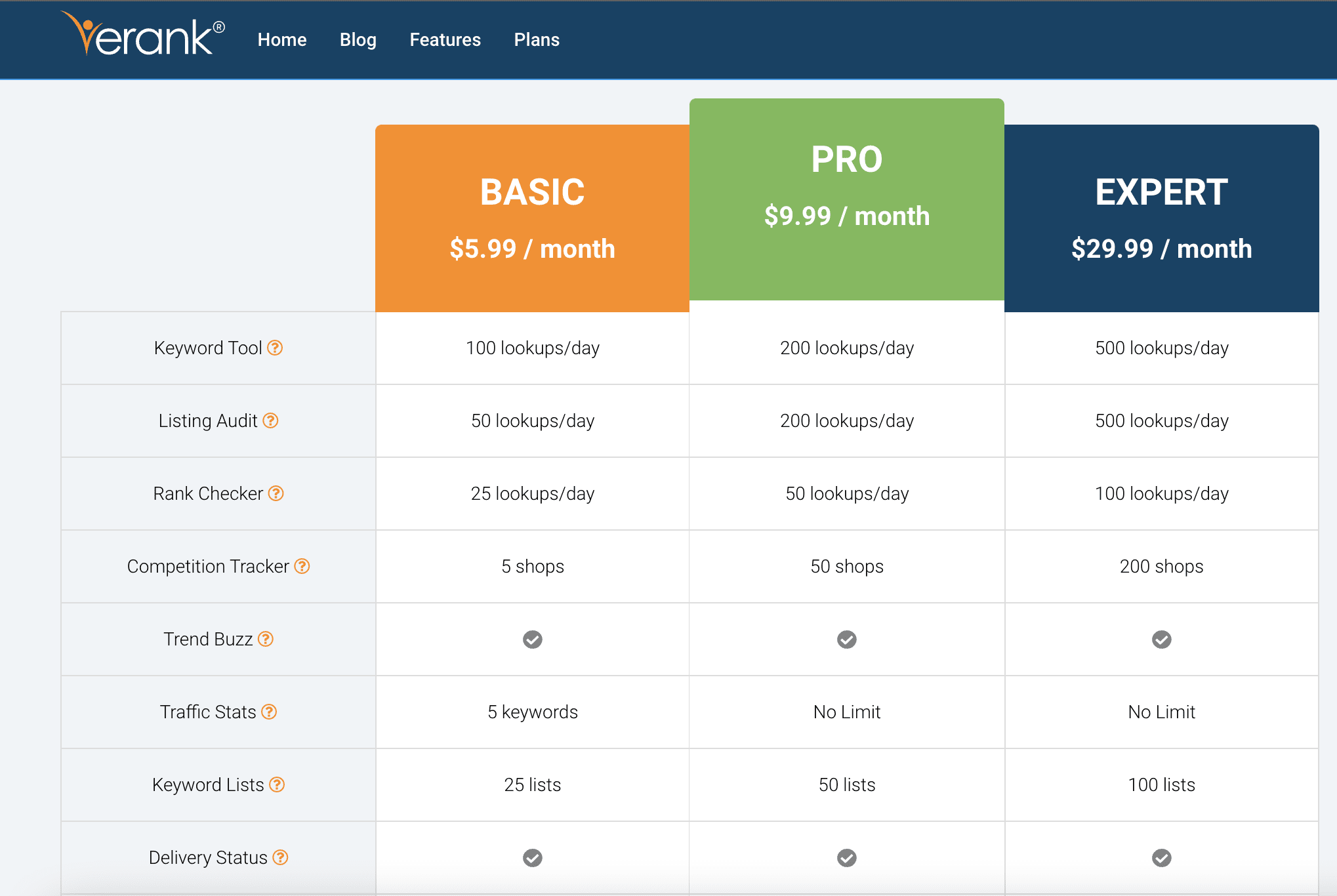Click the Competition Tracker row label

coord(208,566)
